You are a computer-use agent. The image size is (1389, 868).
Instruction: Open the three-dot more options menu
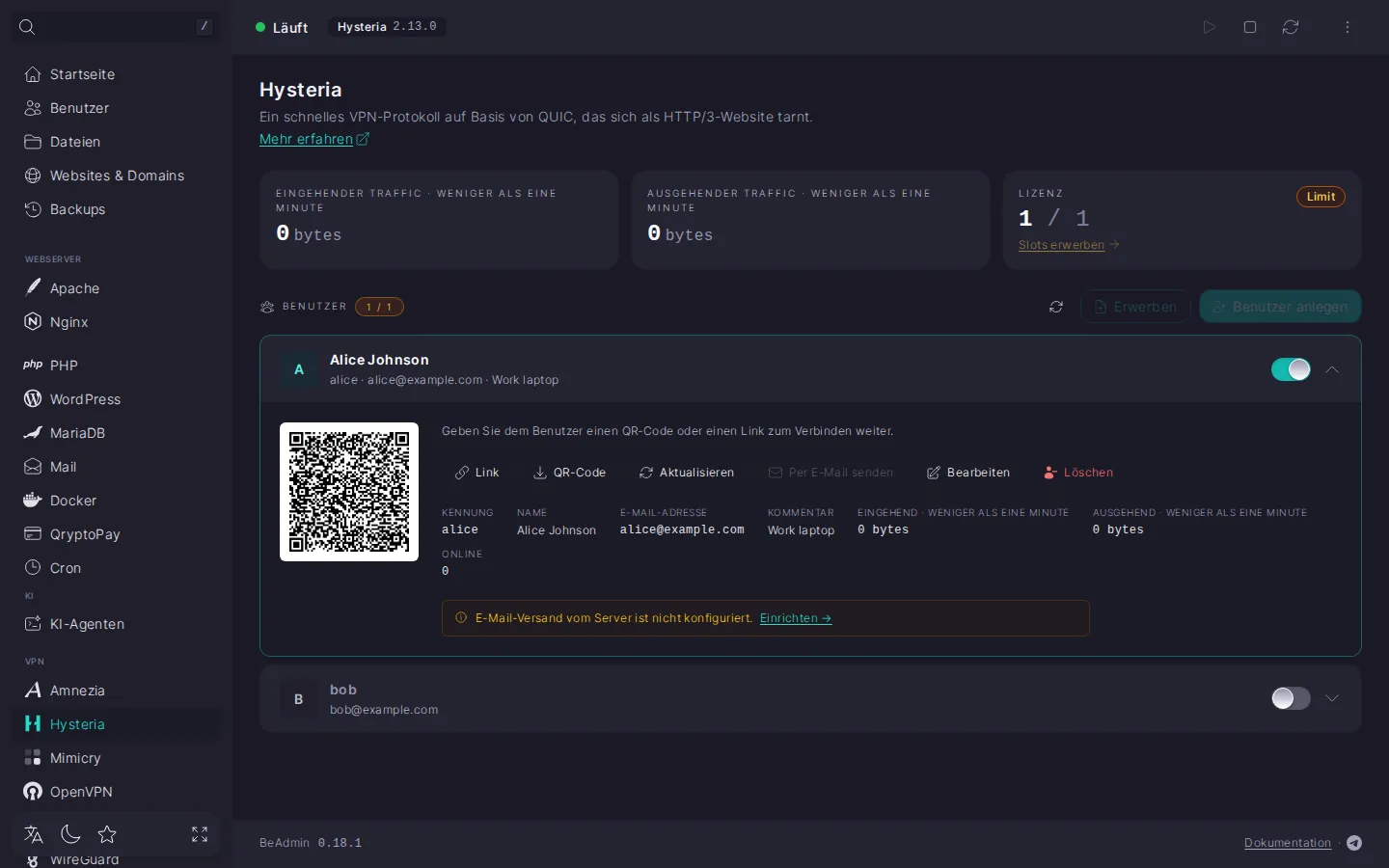click(1348, 27)
